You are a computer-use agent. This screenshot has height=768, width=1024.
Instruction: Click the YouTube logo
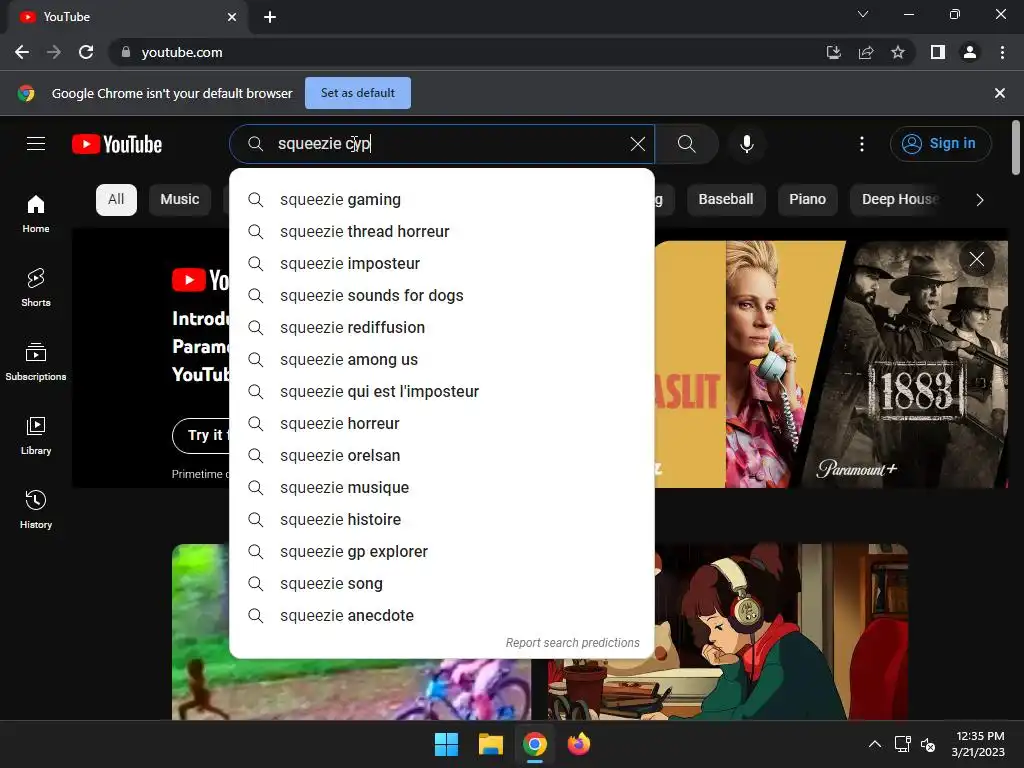(117, 144)
